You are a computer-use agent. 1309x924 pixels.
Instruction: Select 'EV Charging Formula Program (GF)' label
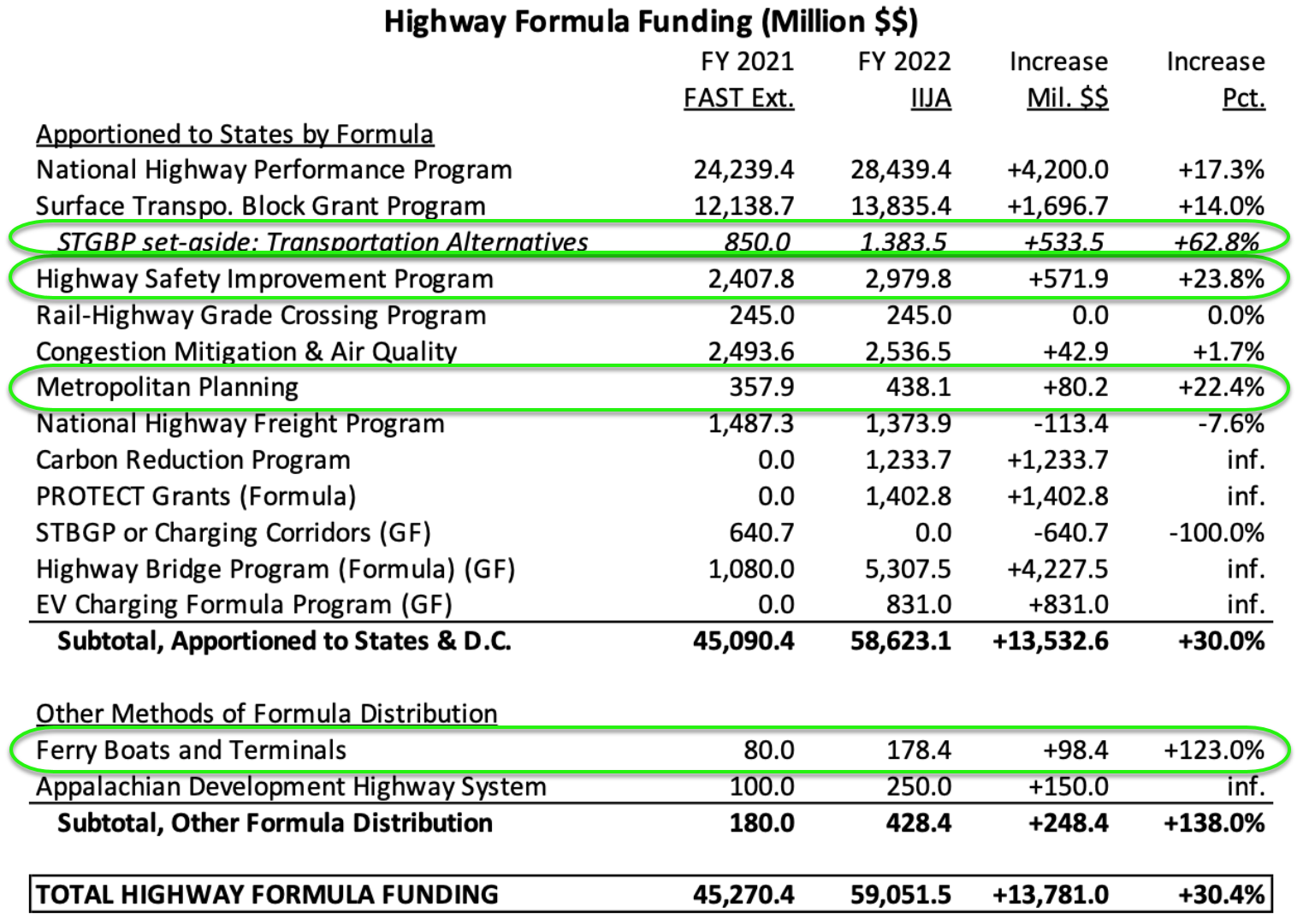244,605
